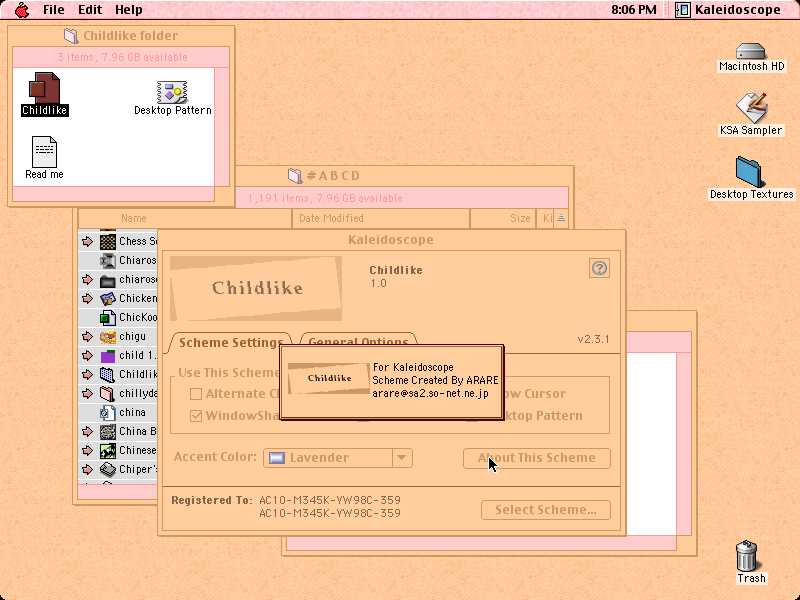Select the Childlike scheme file icon
800x600 pixels.
[x=44, y=89]
